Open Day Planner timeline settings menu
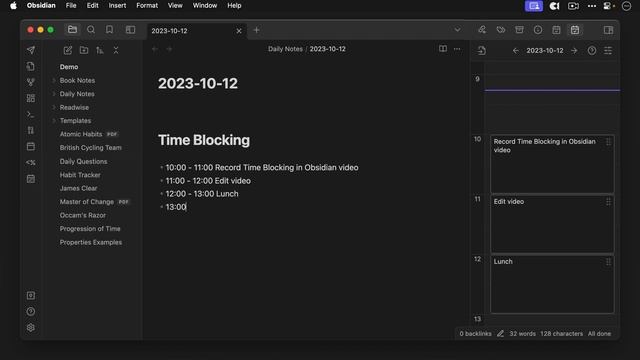This screenshot has height=360, width=640. tap(608, 51)
